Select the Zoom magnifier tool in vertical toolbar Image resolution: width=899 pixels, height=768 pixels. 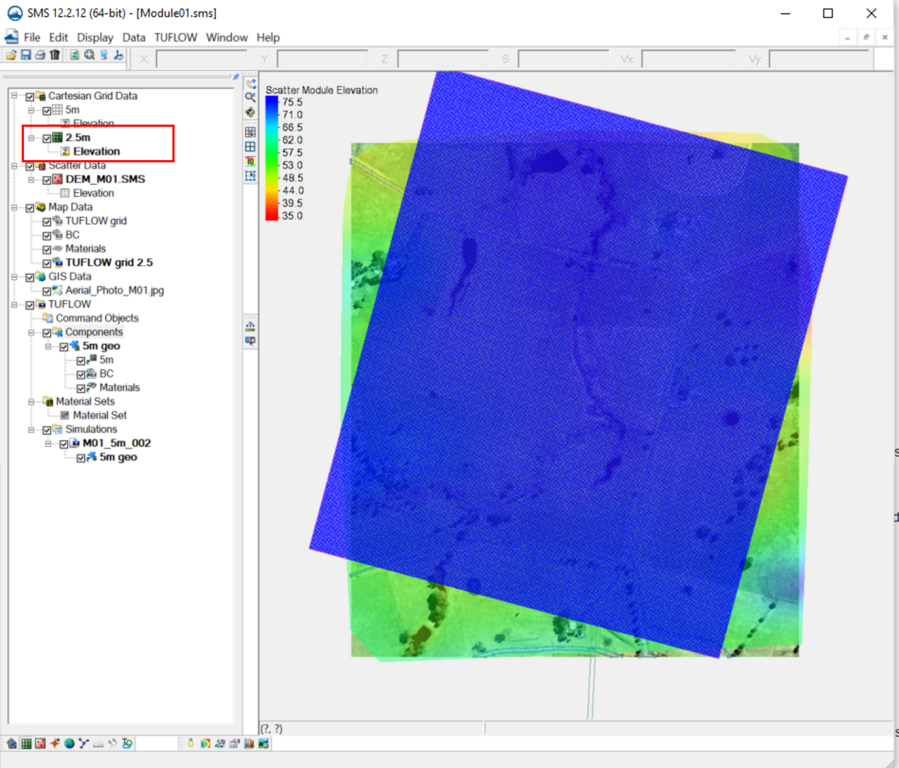click(250, 97)
